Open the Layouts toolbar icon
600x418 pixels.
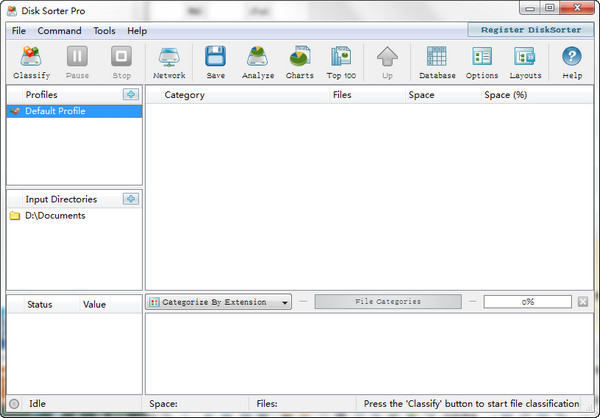click(525, 62)
